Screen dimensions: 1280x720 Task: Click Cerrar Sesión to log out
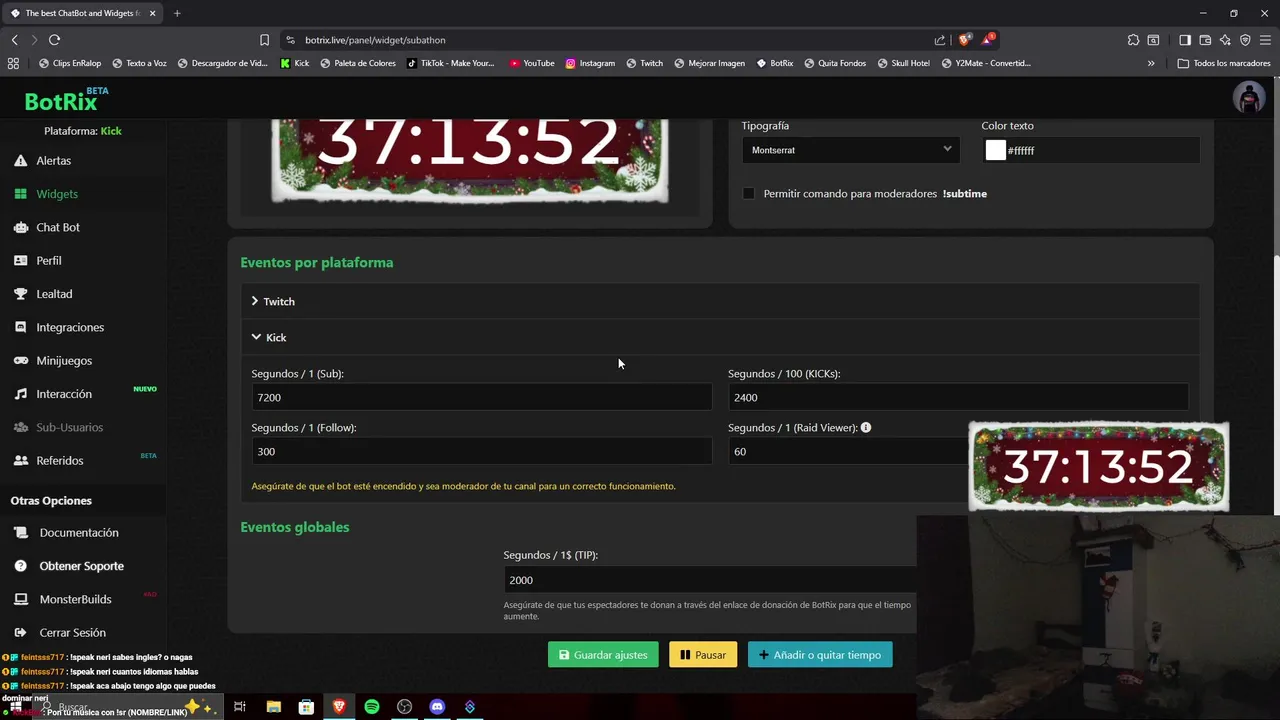tap(72, 632)
